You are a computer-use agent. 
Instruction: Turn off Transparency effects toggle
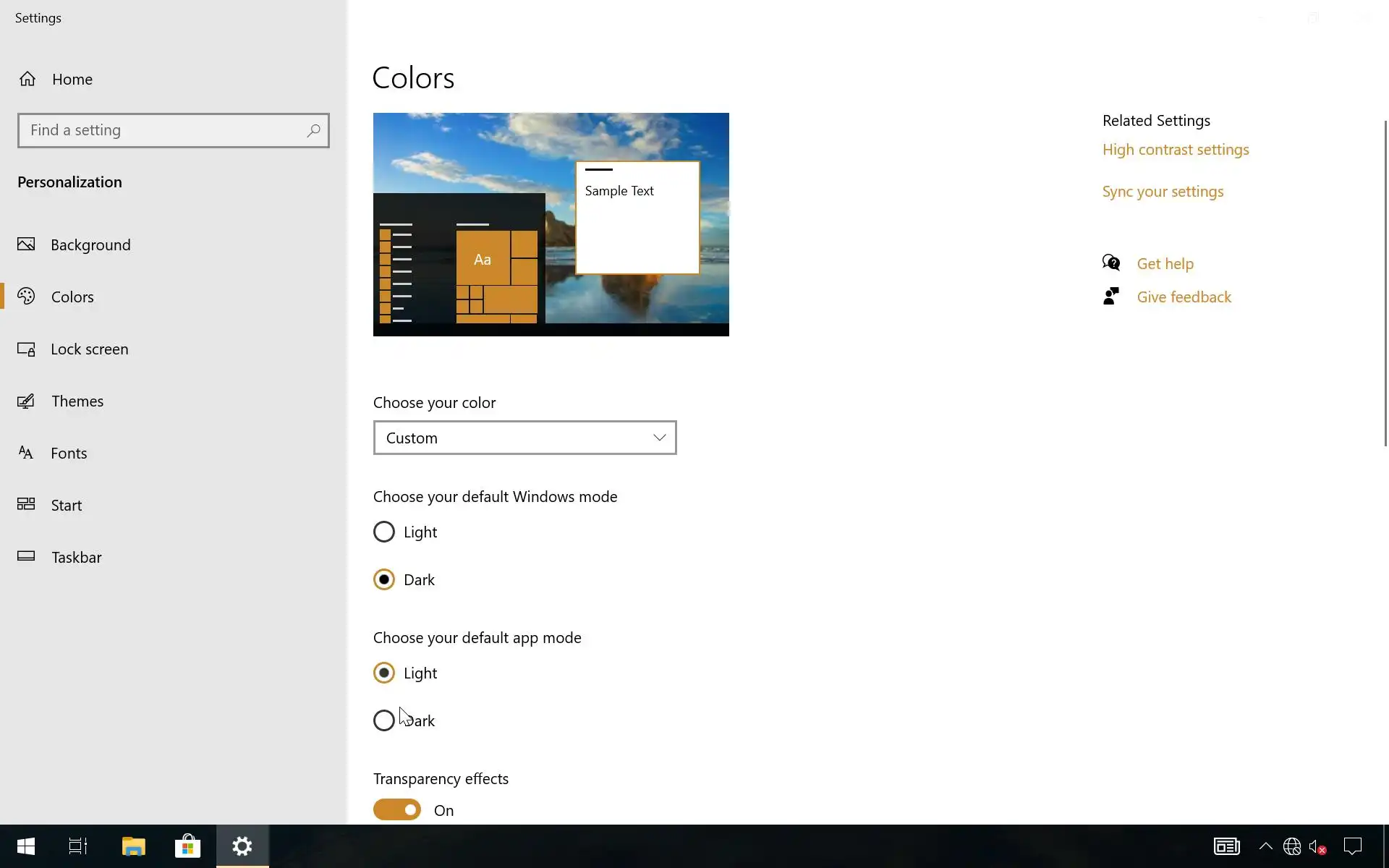click(x=397, y=809)
